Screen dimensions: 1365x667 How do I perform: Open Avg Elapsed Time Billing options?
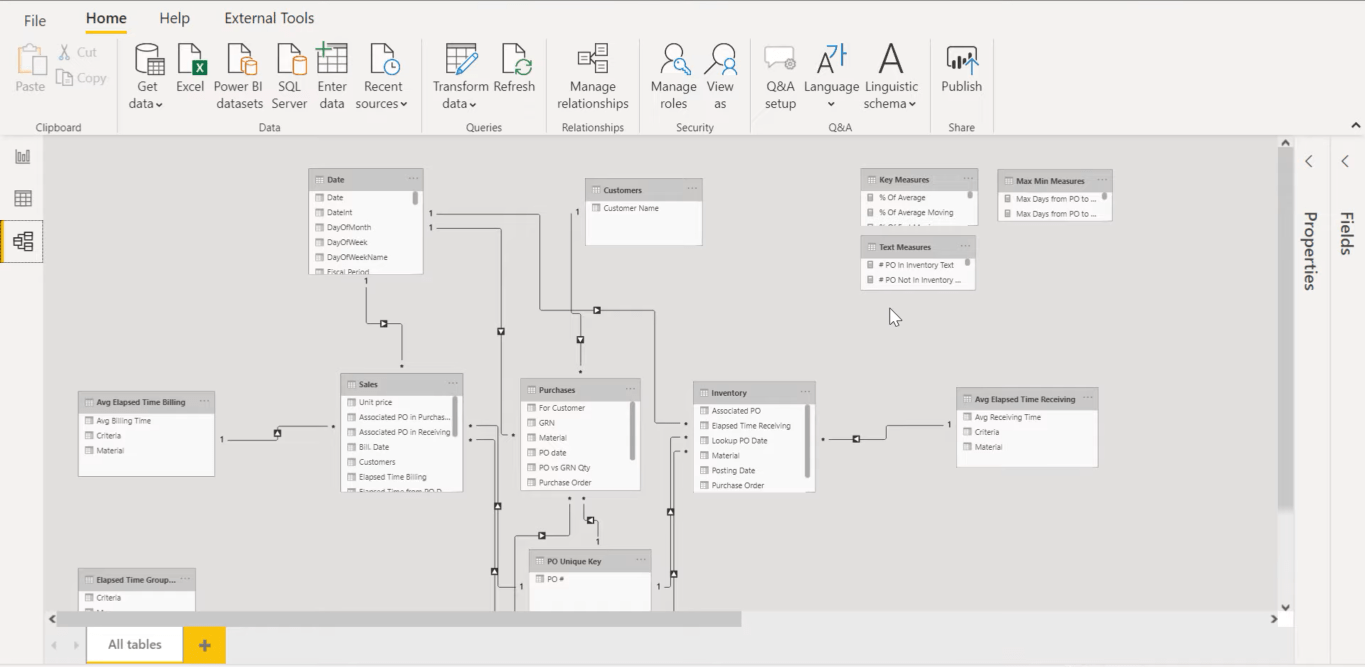click(204, 401)
